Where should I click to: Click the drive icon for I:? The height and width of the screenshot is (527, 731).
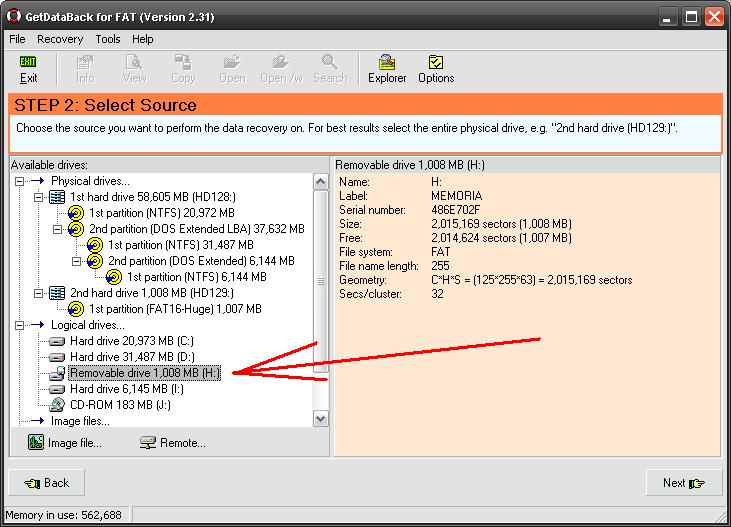pos(57,389)
